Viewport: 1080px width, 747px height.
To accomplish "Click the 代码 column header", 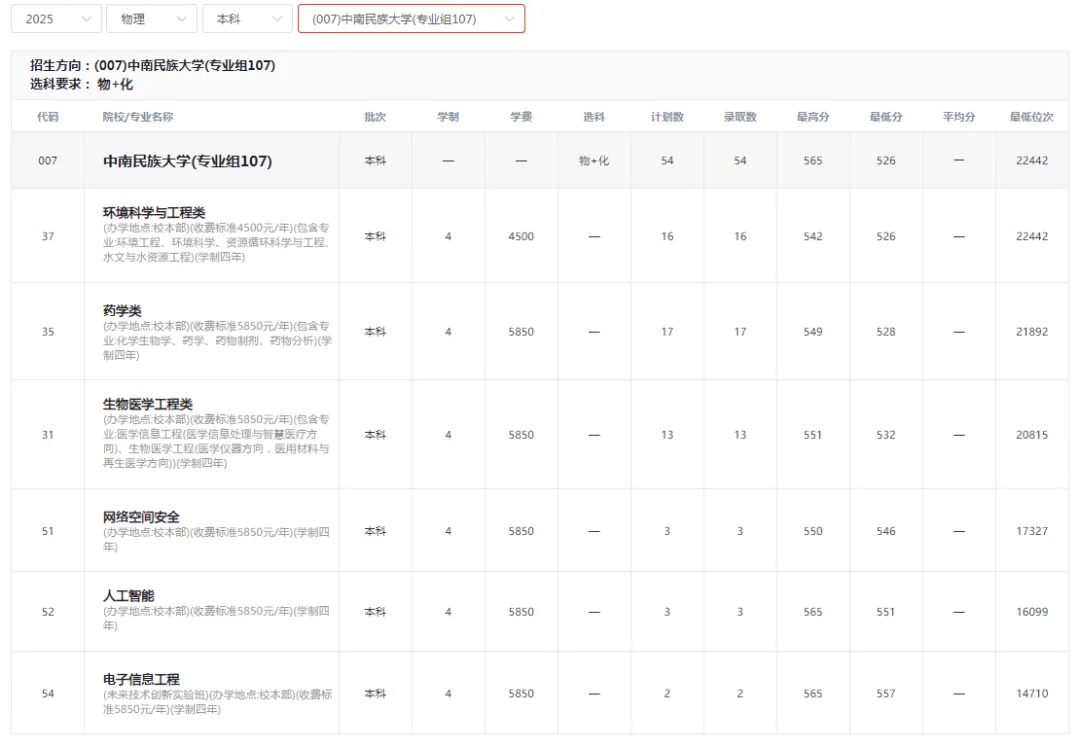I will coord(48,117).
